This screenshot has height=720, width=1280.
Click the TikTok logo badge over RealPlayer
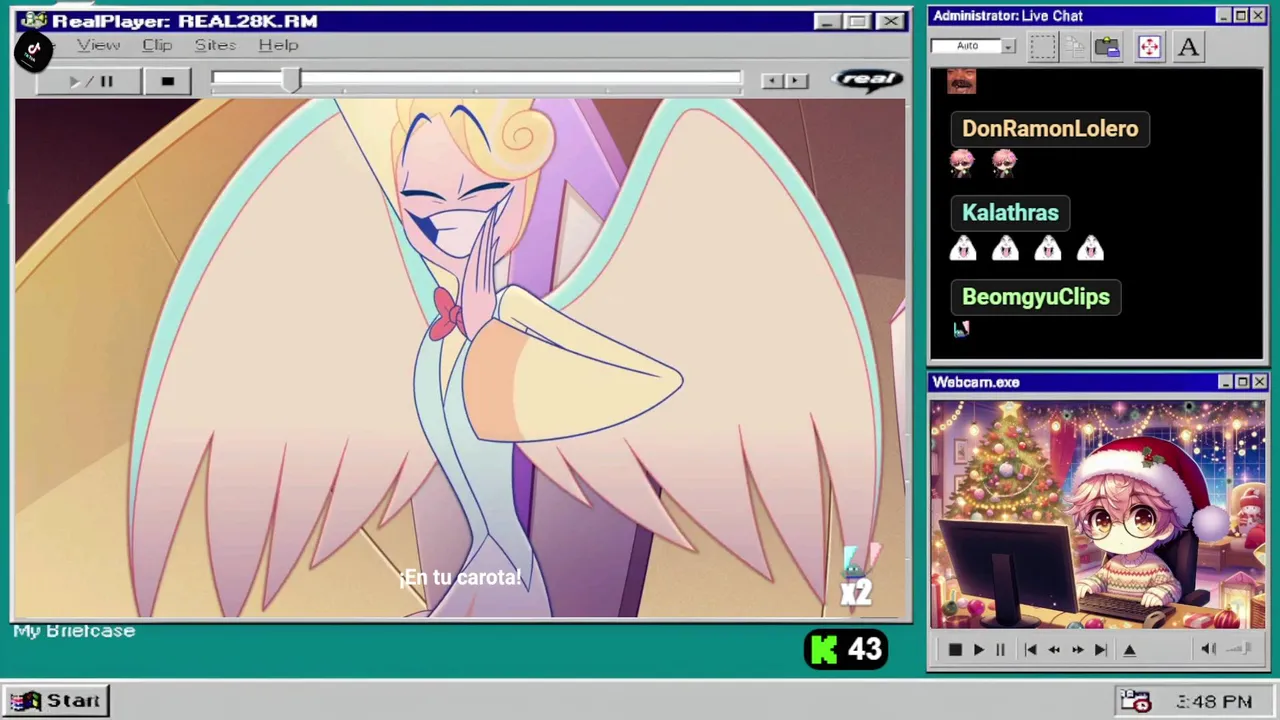click(33, 50)
